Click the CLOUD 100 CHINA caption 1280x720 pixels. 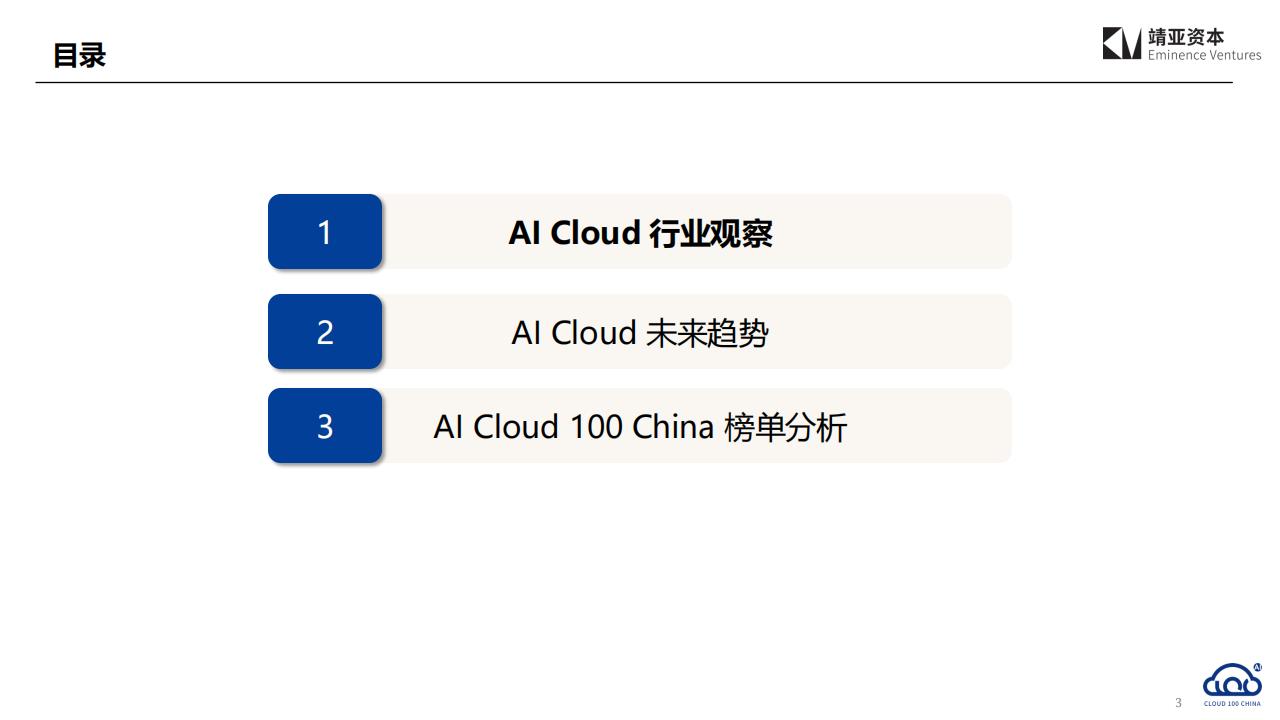click(x=1232, y=704)
